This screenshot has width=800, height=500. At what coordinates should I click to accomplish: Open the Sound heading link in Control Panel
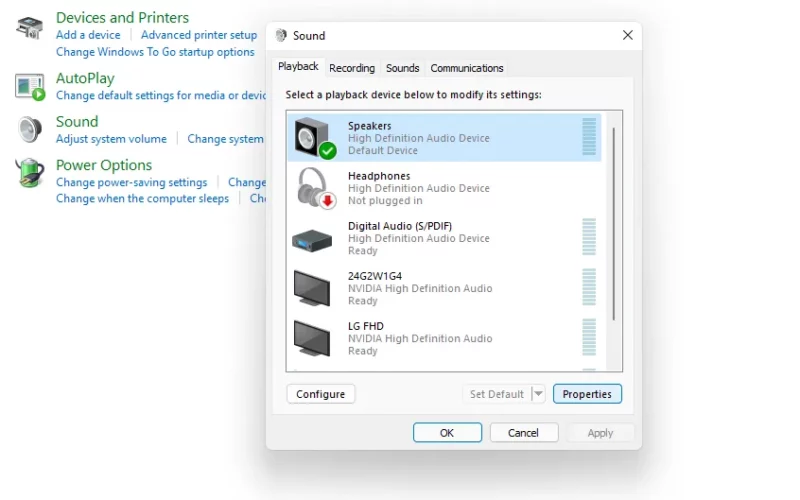77,121
